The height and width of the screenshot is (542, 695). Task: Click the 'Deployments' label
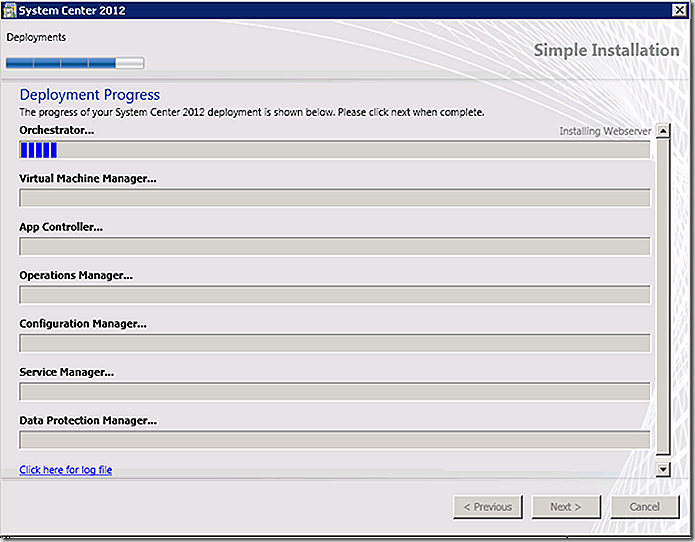[36, 37]
